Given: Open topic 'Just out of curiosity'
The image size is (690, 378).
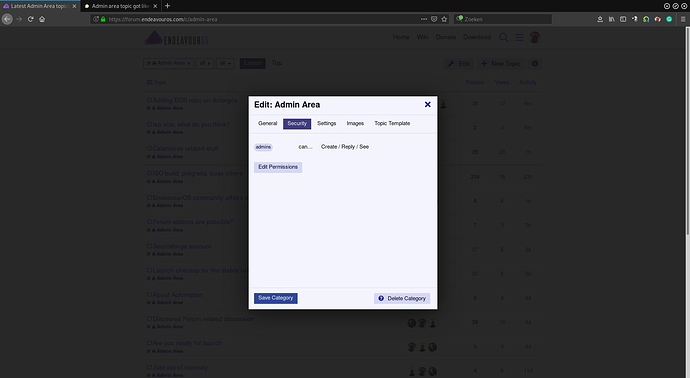Looking at the screenshot, I should point(180,367).
